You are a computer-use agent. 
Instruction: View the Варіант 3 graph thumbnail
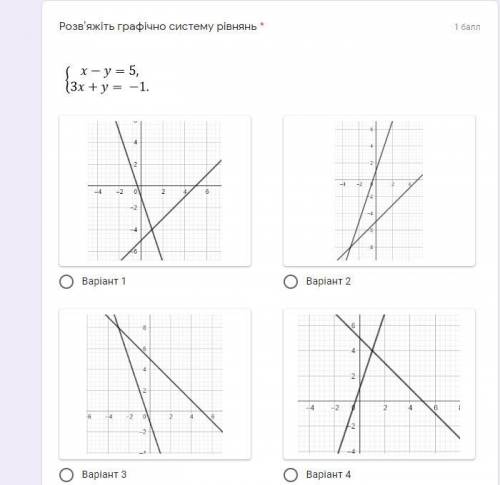[x=155, y=384]
